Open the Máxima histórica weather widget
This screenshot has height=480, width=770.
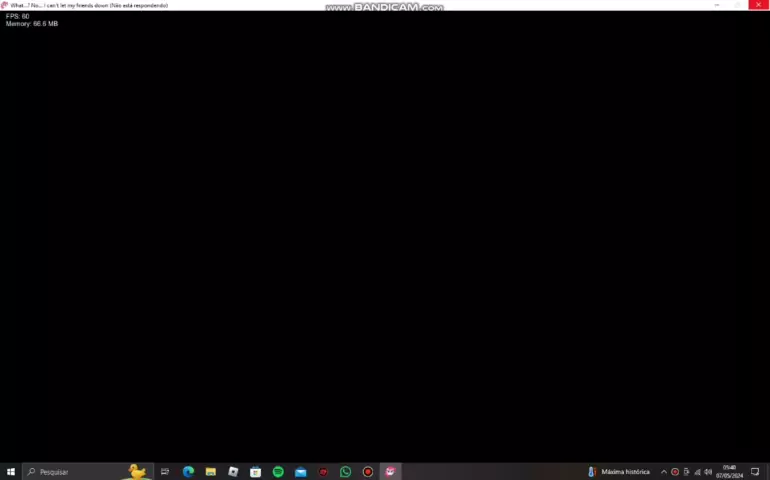click(620, 472)
